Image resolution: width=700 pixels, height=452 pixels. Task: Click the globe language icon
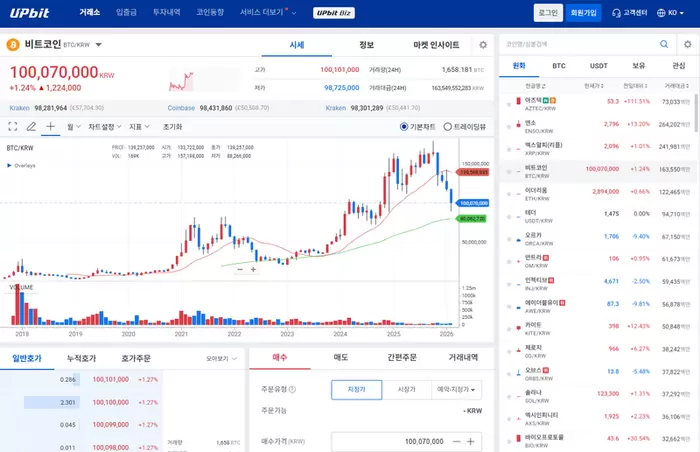(659, 13)
